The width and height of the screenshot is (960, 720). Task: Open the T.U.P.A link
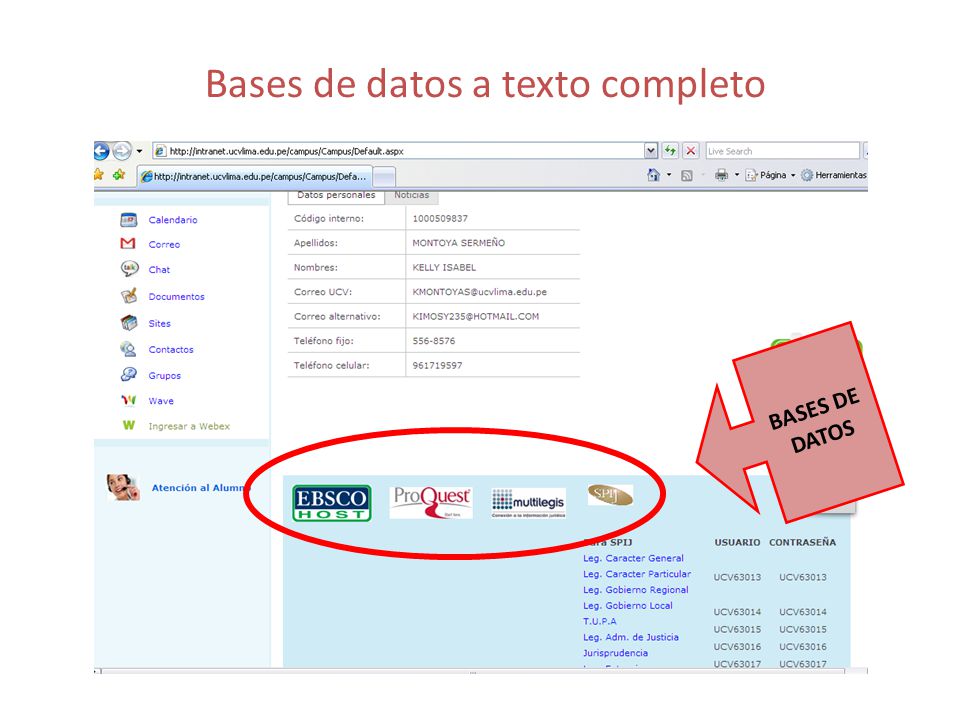click(599, 621)
